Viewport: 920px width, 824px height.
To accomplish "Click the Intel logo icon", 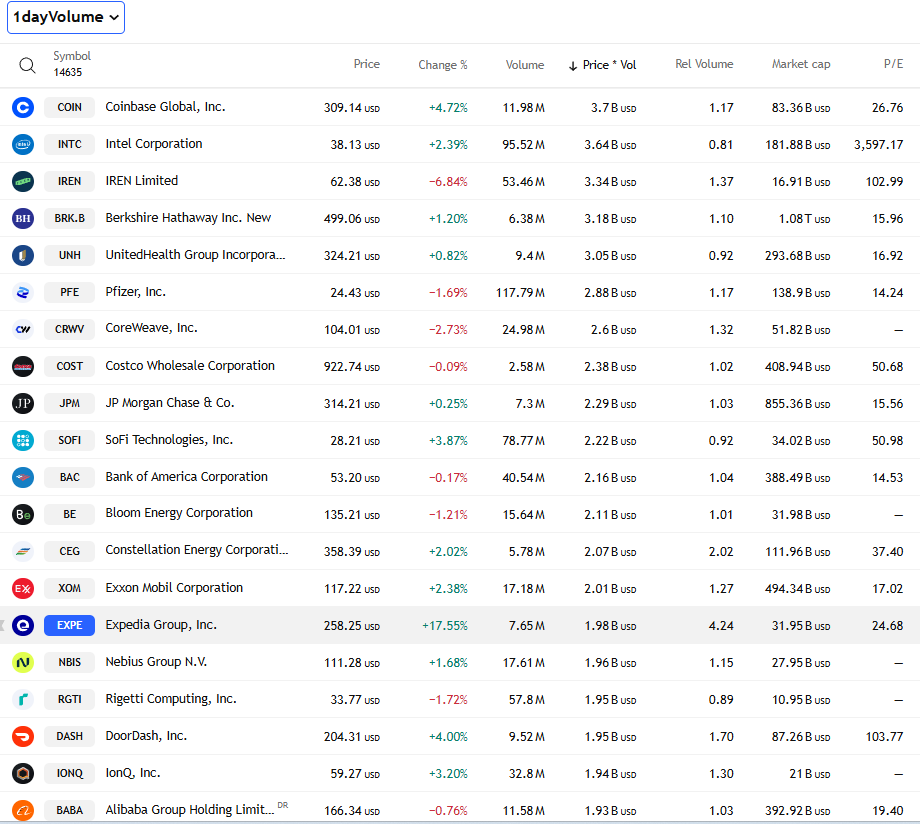I will point(23,144).
